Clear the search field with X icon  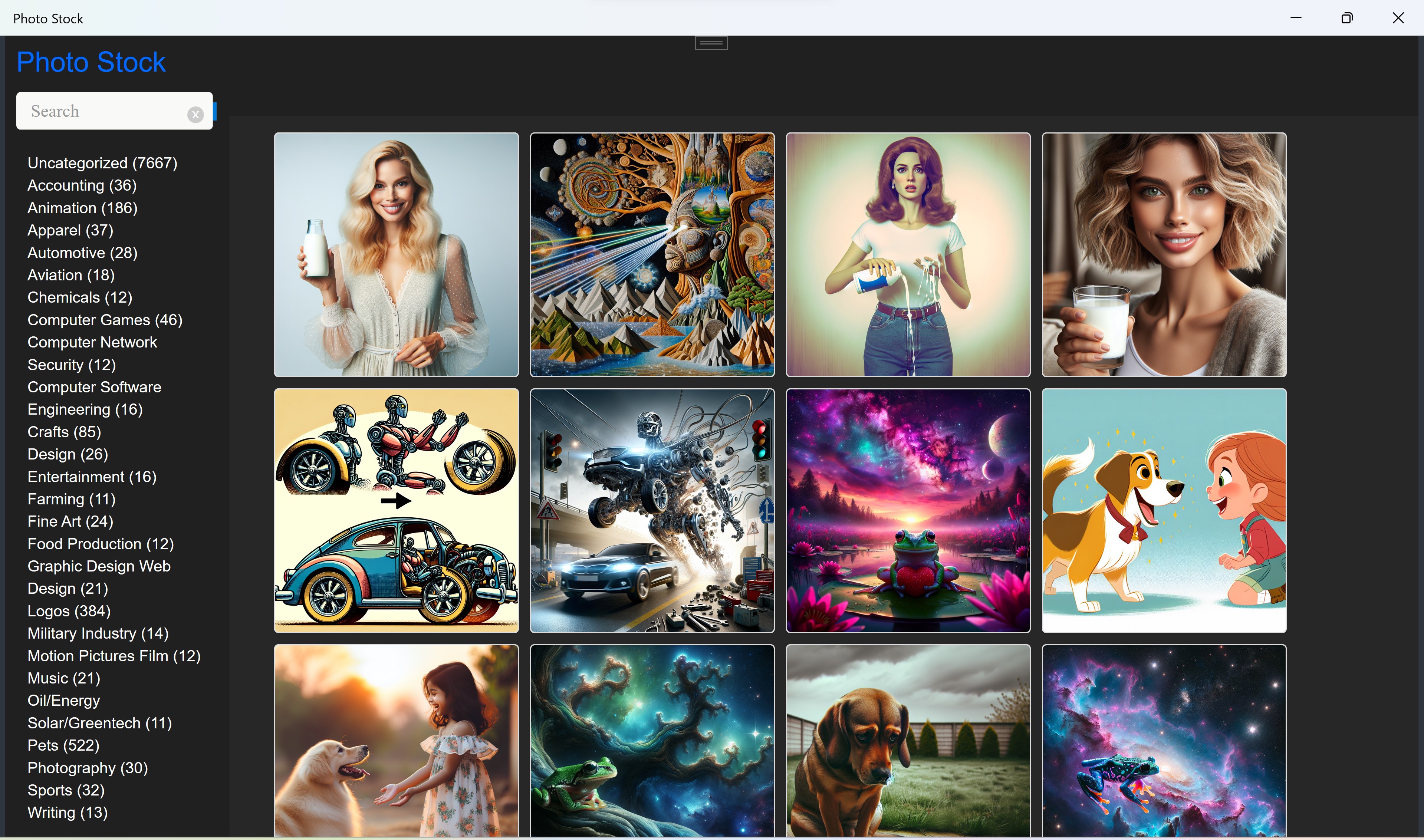point(195,114)
